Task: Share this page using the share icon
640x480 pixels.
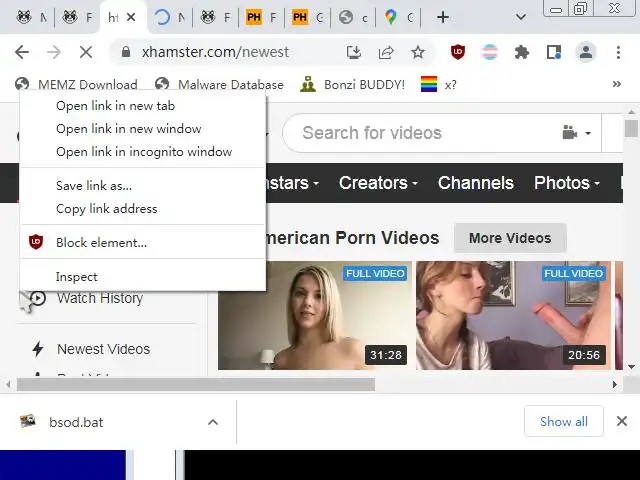Action: [x=386, y=52]
